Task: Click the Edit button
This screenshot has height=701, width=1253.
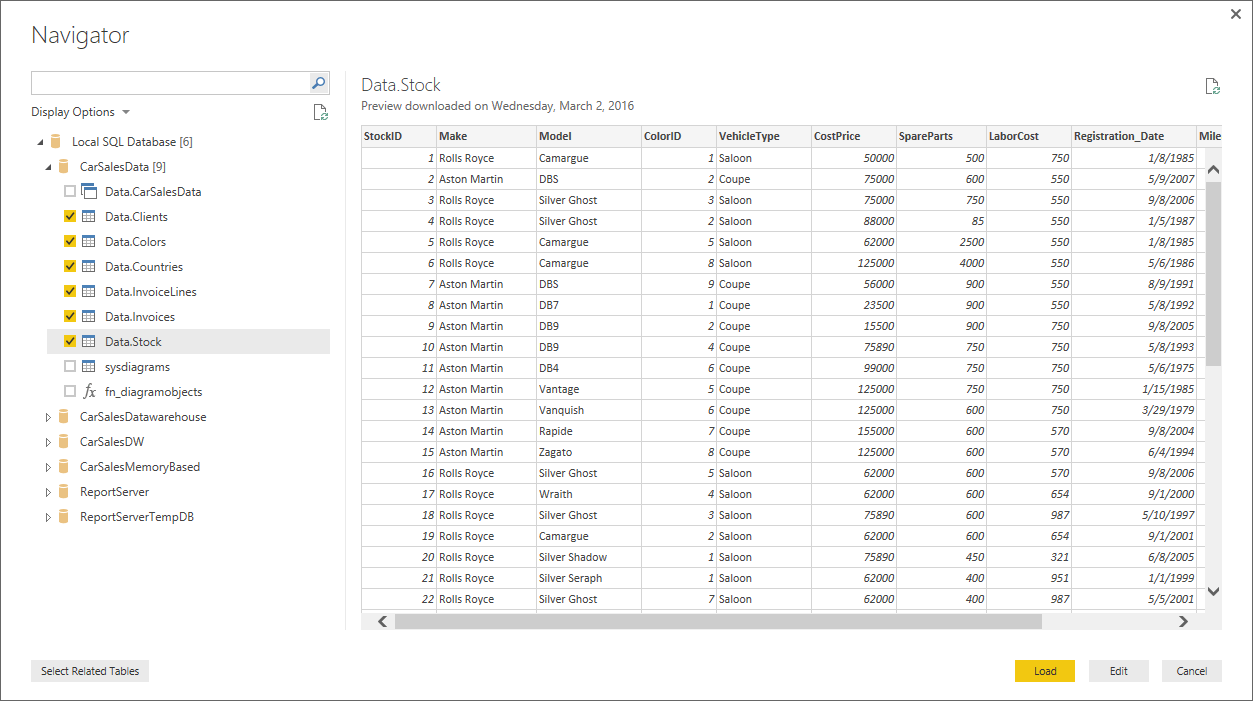Action: [1119, 671]
